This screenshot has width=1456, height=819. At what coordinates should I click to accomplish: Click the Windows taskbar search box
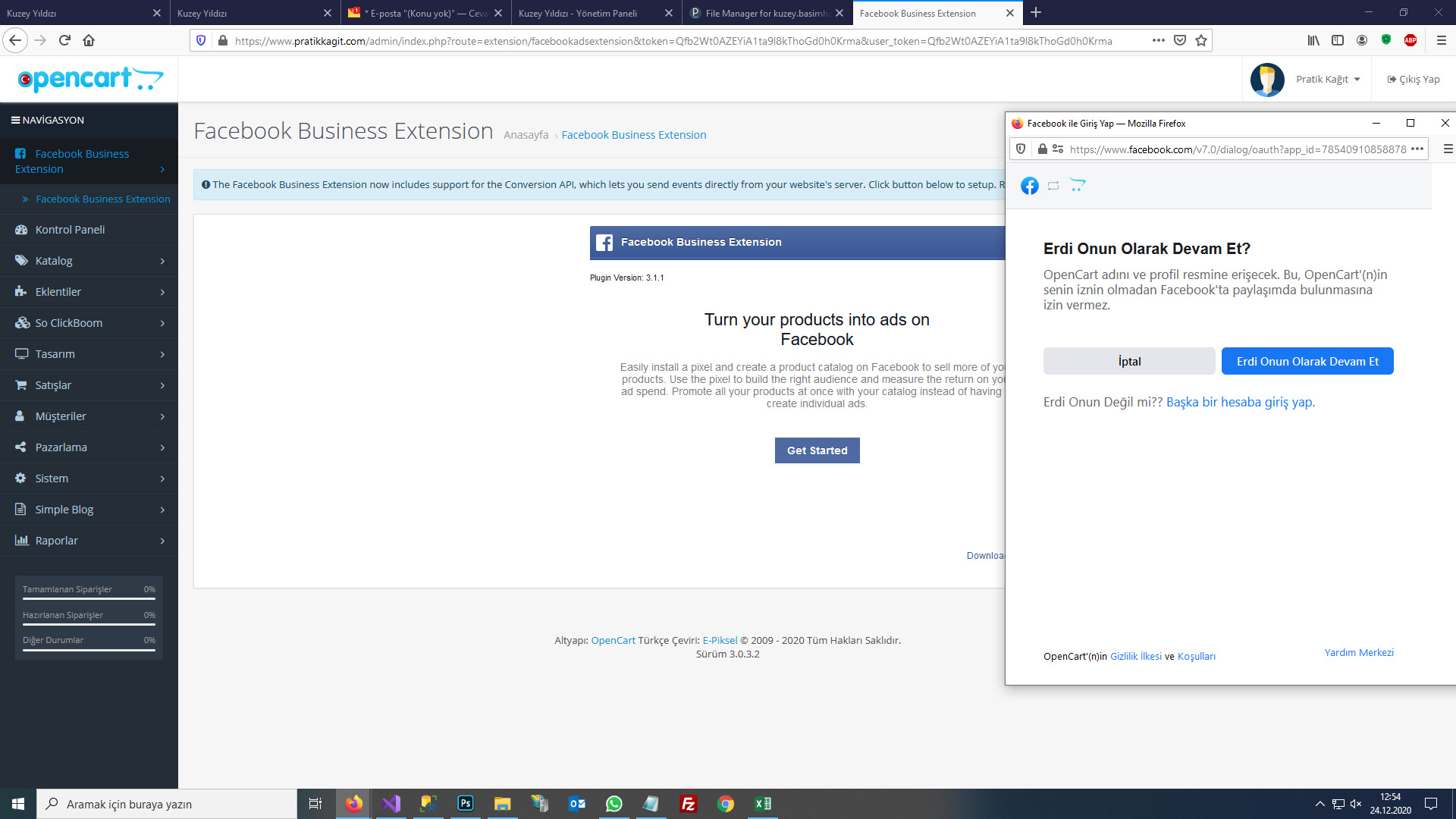pos(167,804)
